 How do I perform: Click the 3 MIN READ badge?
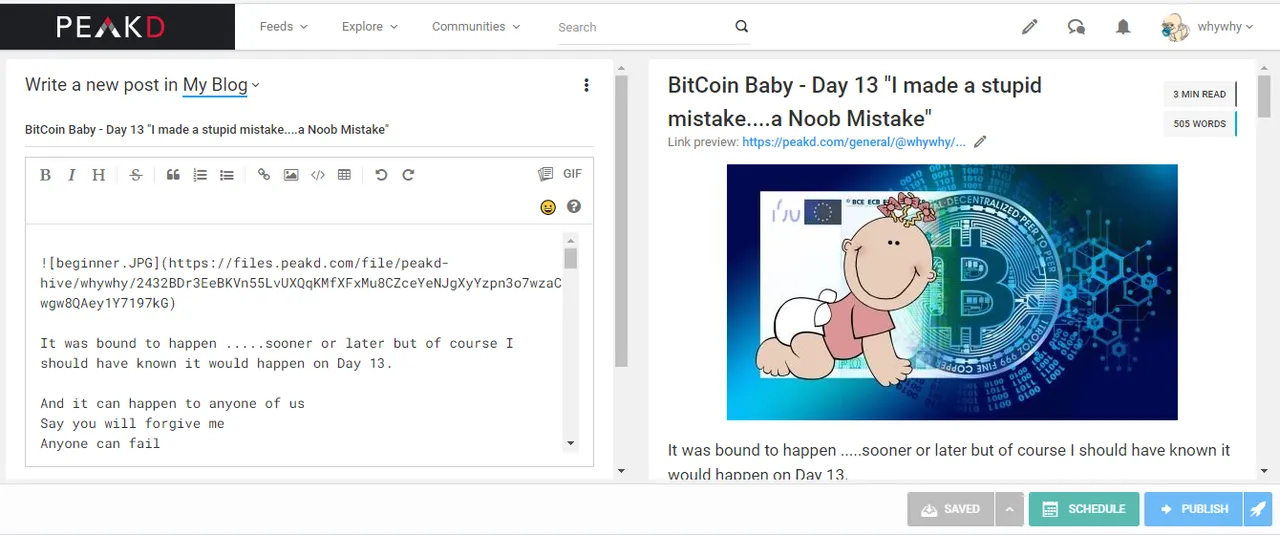click(x=1200, y=94)
